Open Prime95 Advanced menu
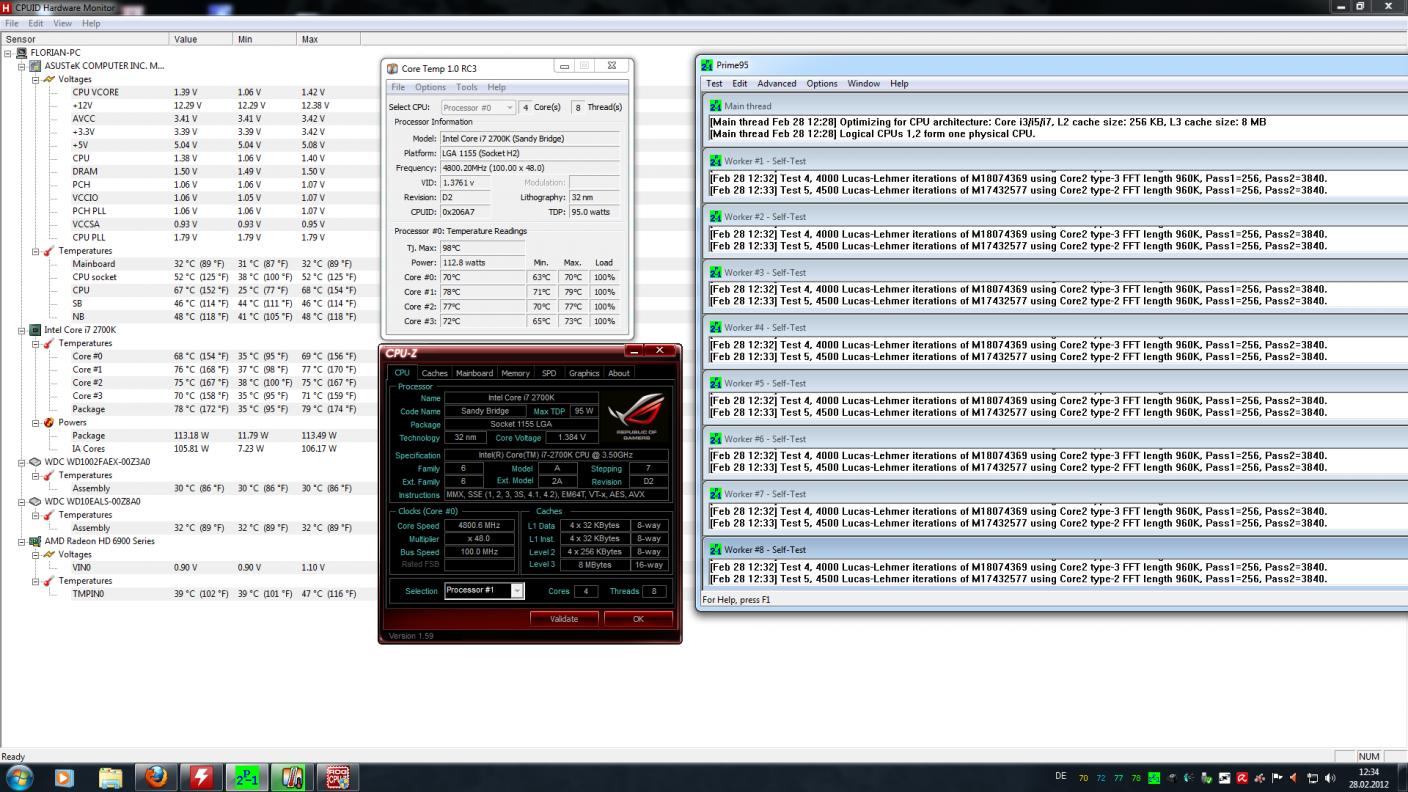The image size is (1408, 792). coord(776,83)
